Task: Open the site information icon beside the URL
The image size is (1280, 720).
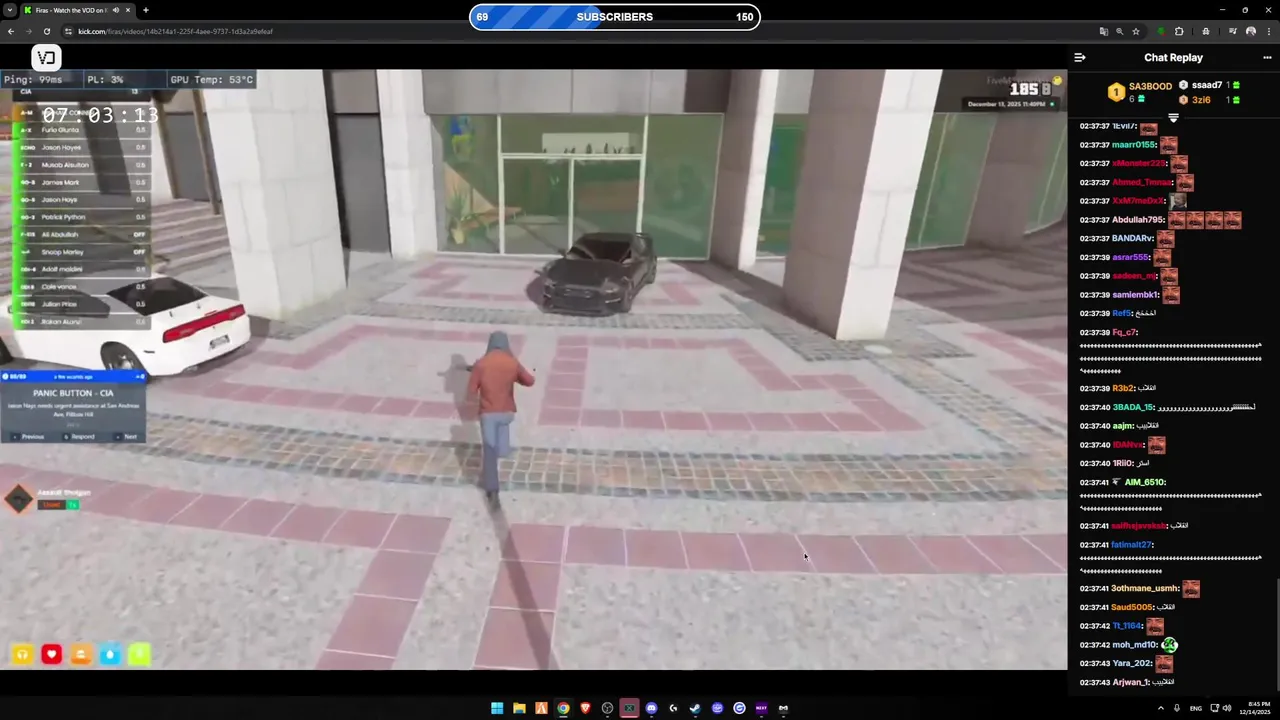Action: pyautogui.click(x=67, y=31)
